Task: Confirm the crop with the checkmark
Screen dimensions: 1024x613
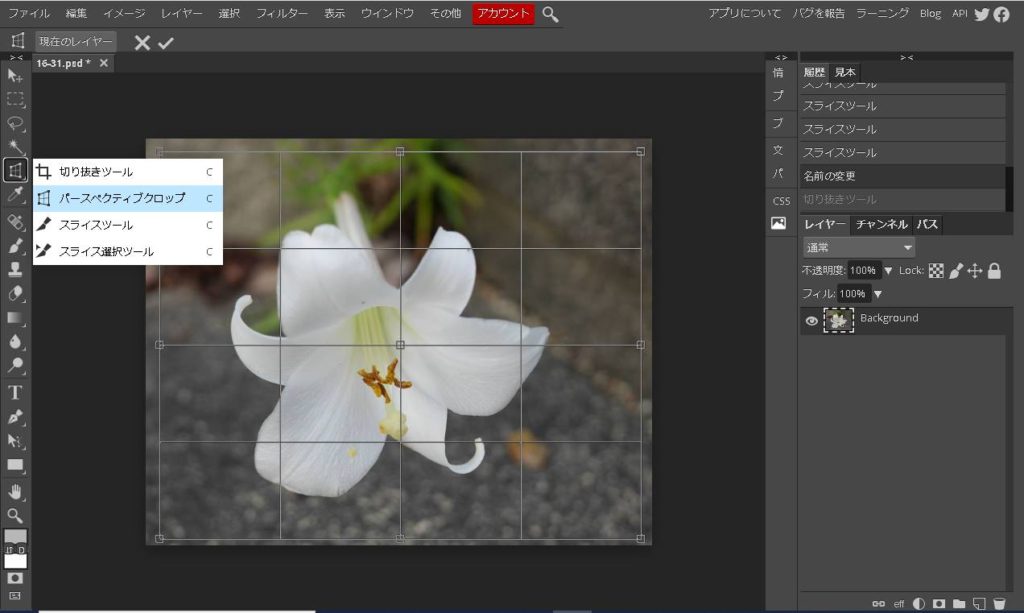Action: (x=166, y=42)
